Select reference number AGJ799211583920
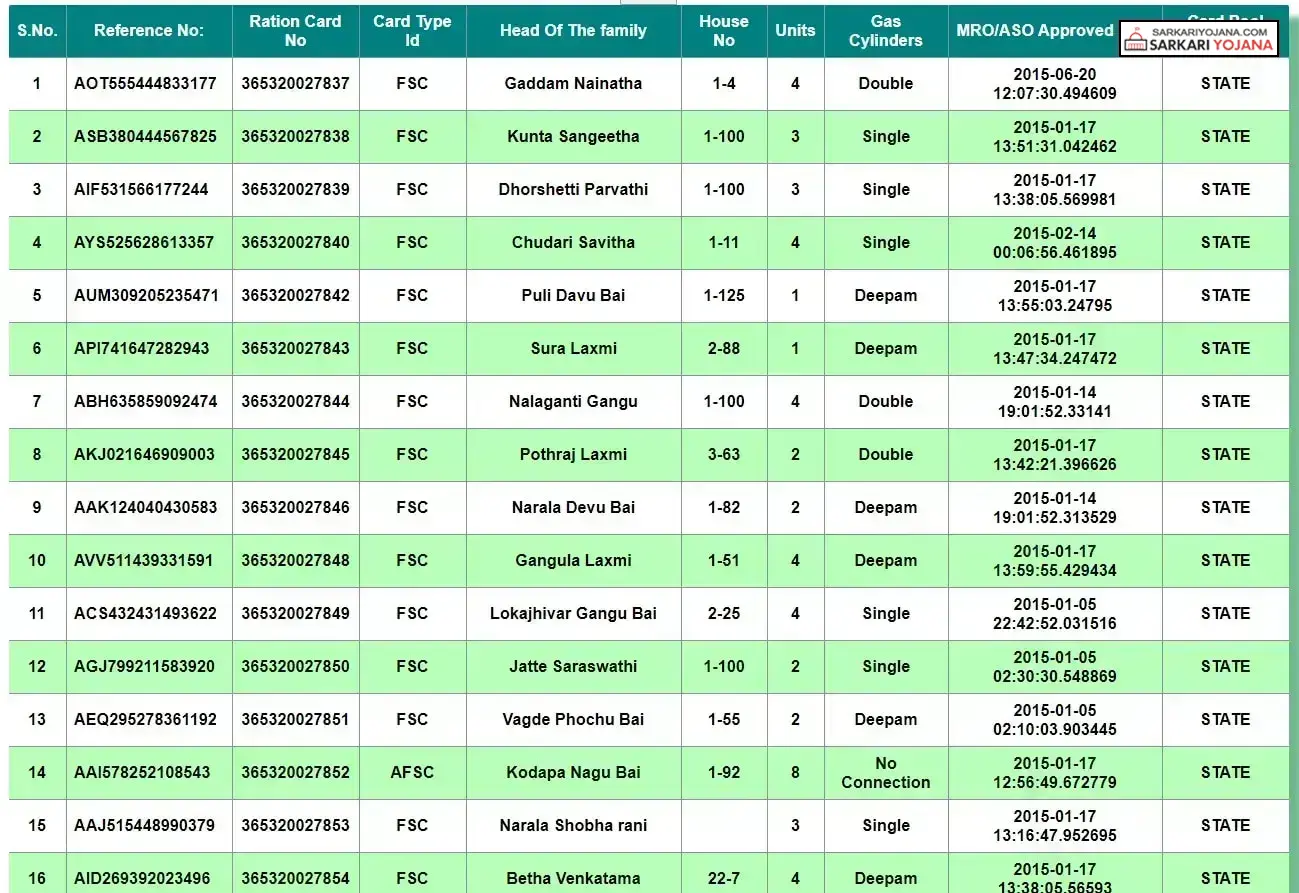 pos(144,667)
